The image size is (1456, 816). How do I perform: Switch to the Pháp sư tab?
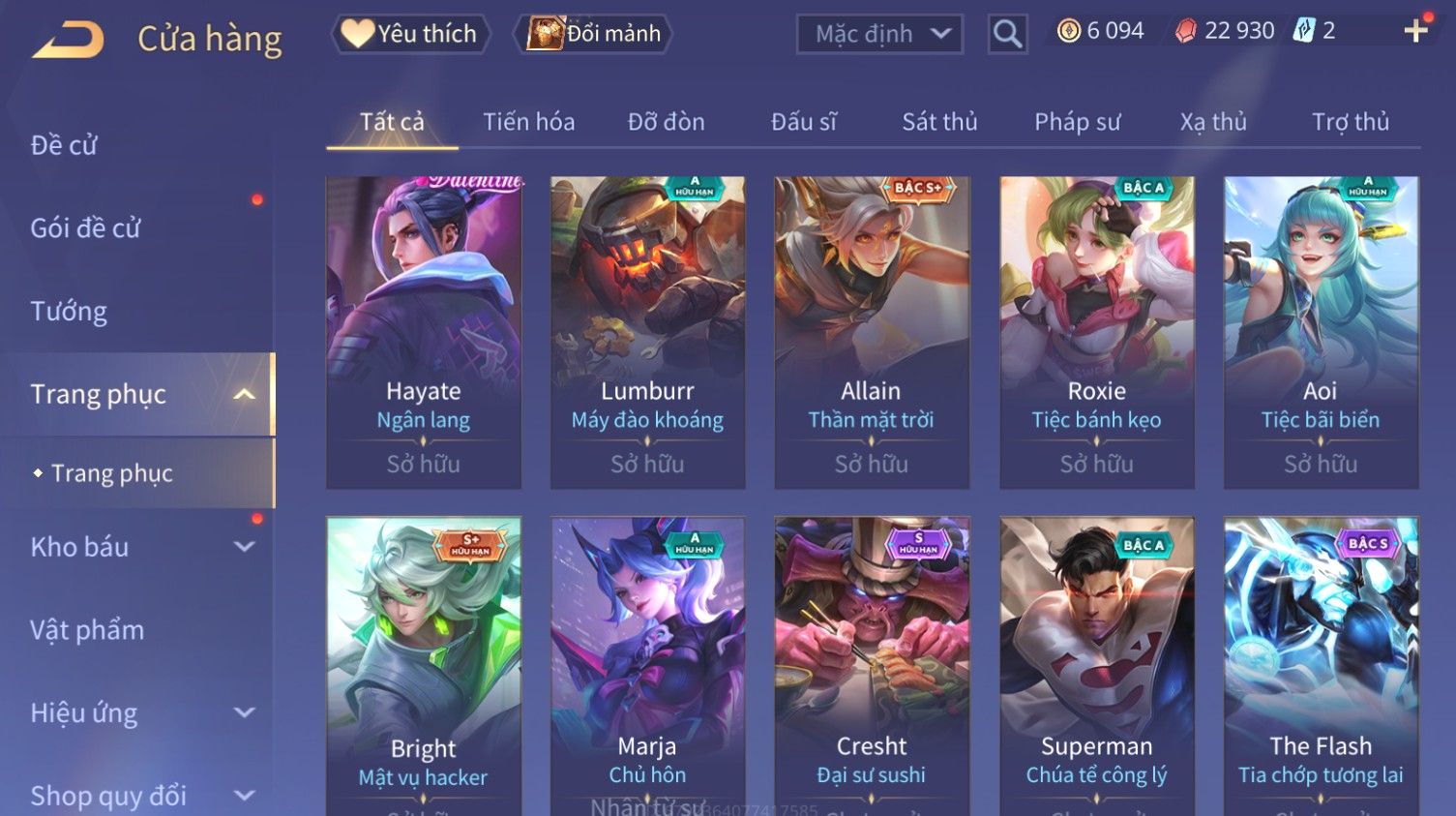[1077, 122]
